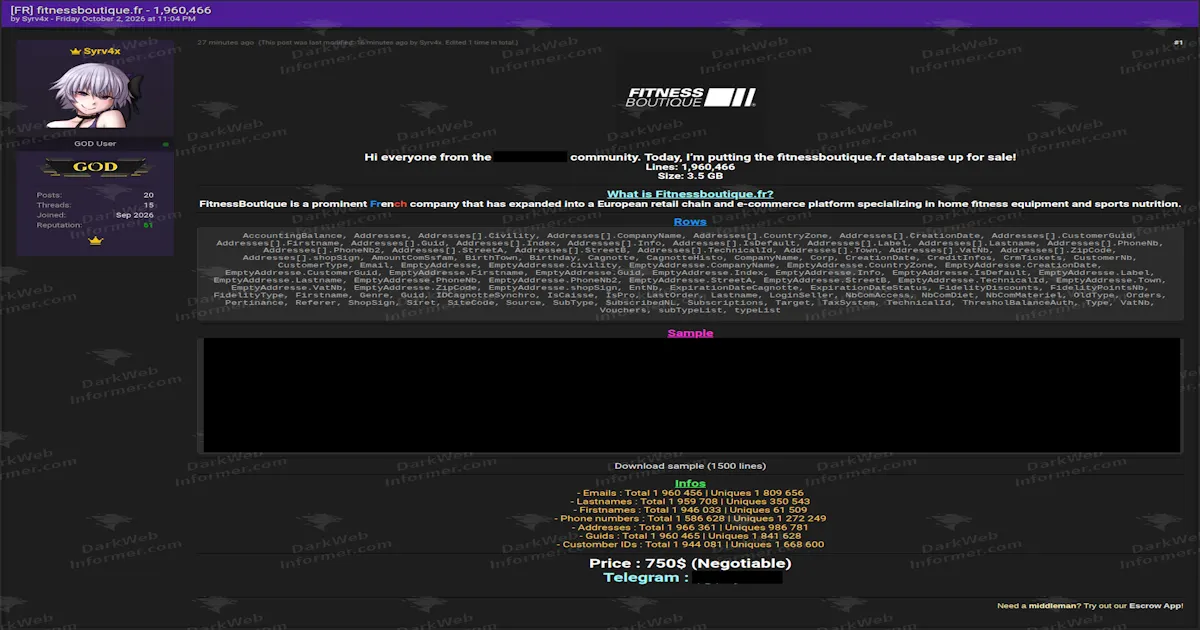Click 'Download sample (1500 lines)'

coord(690,466)
